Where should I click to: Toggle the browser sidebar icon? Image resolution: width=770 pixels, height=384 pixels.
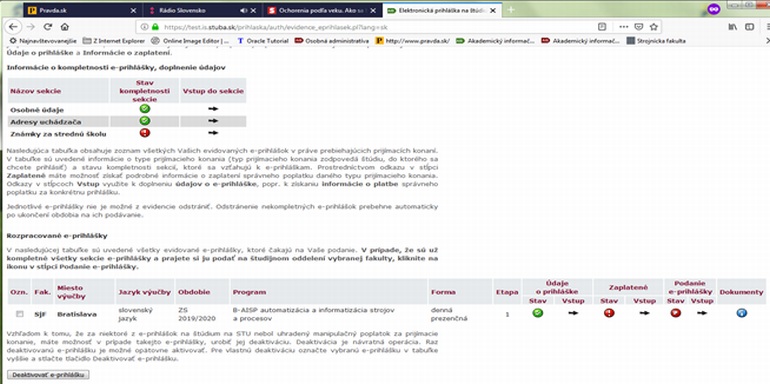749,27
